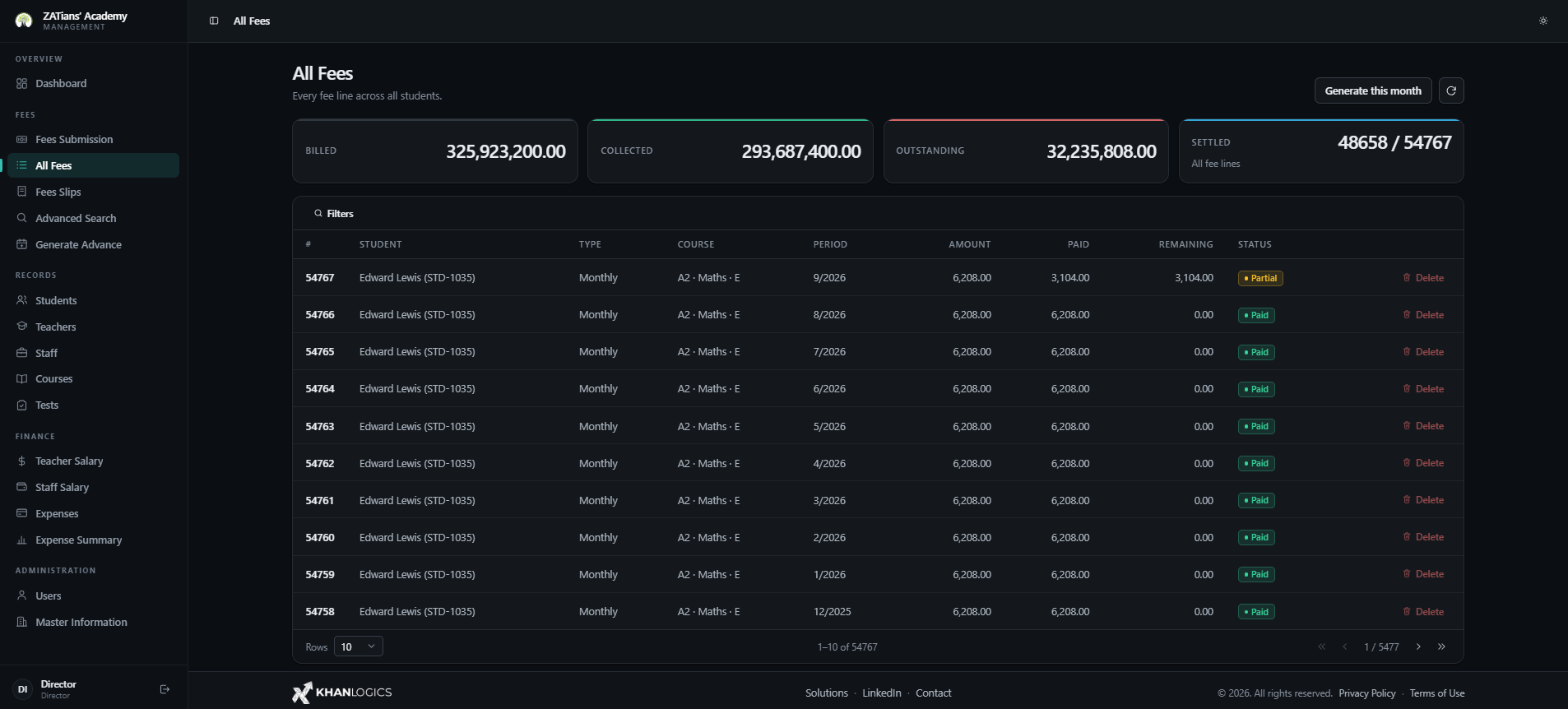Click the Paid badge for period 8/2026
This screenshot has height=709, width=1568.
(x=1256, y=315)
